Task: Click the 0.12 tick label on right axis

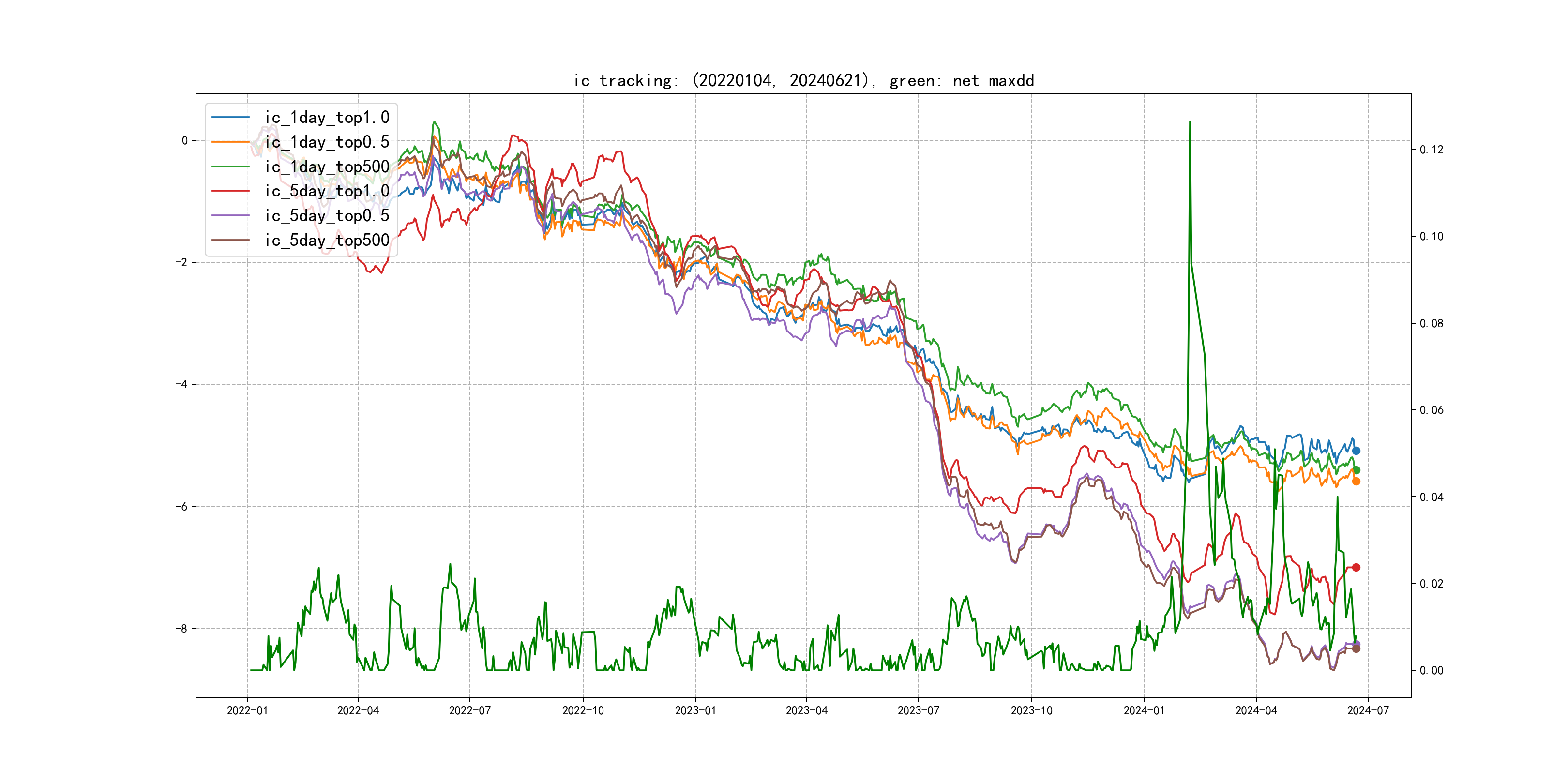Action: [x=1431, y=150]
